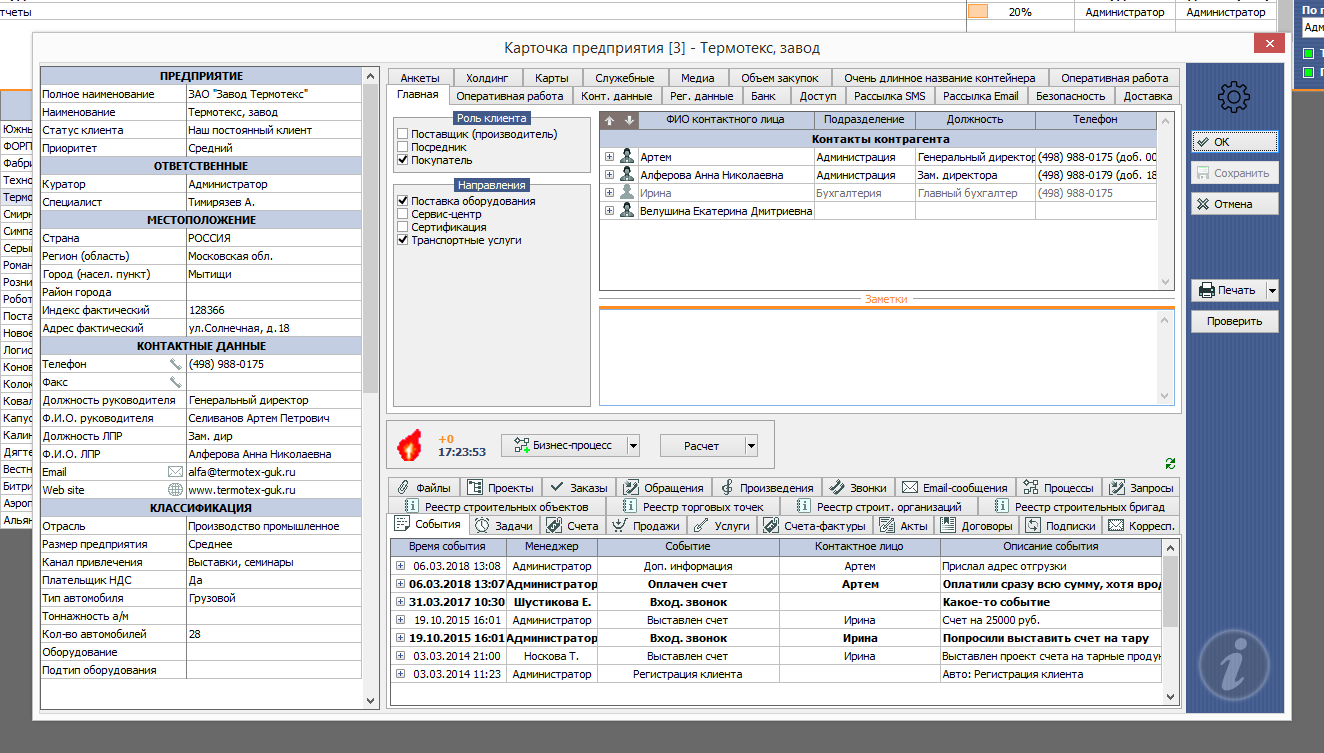Open the Запросы tab
This screenshot has height=753, width=1324.
[x=1141, y=488]
